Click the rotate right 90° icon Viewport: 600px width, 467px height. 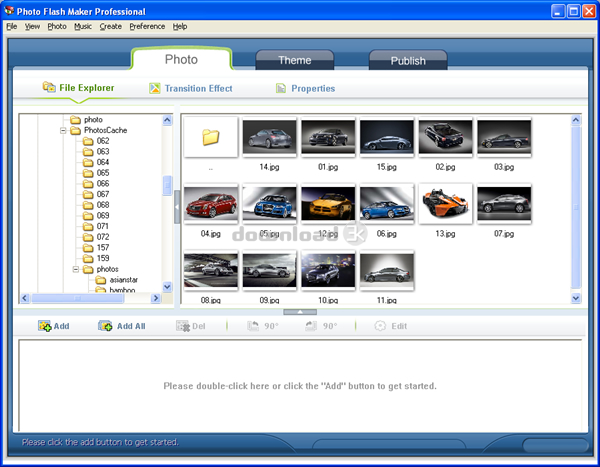coord(311,326)
